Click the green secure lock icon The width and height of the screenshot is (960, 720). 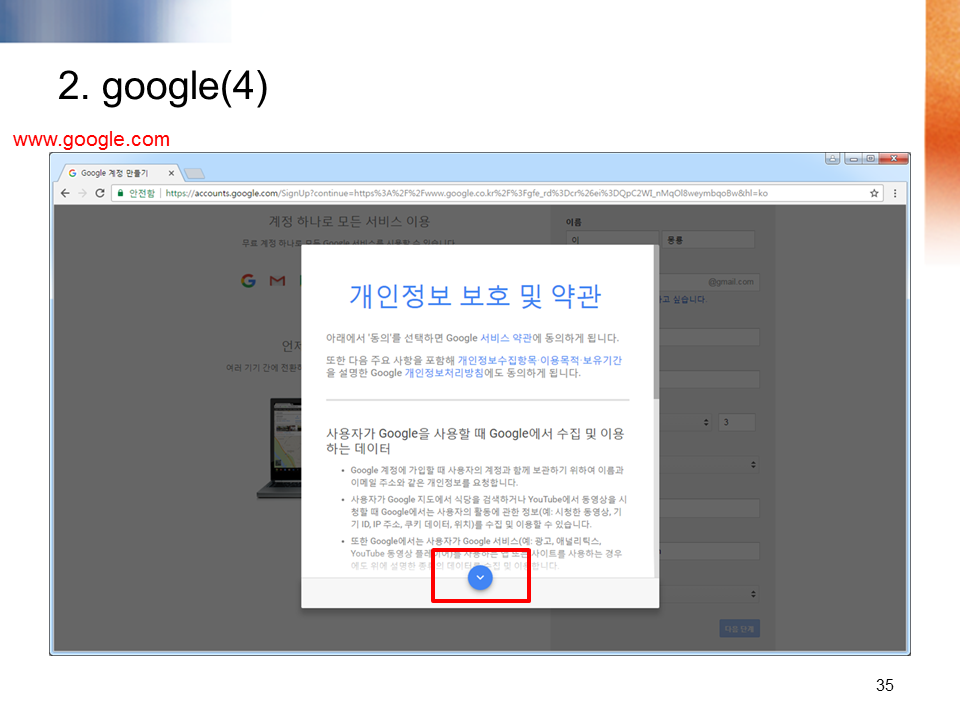(x=121, y=193)
